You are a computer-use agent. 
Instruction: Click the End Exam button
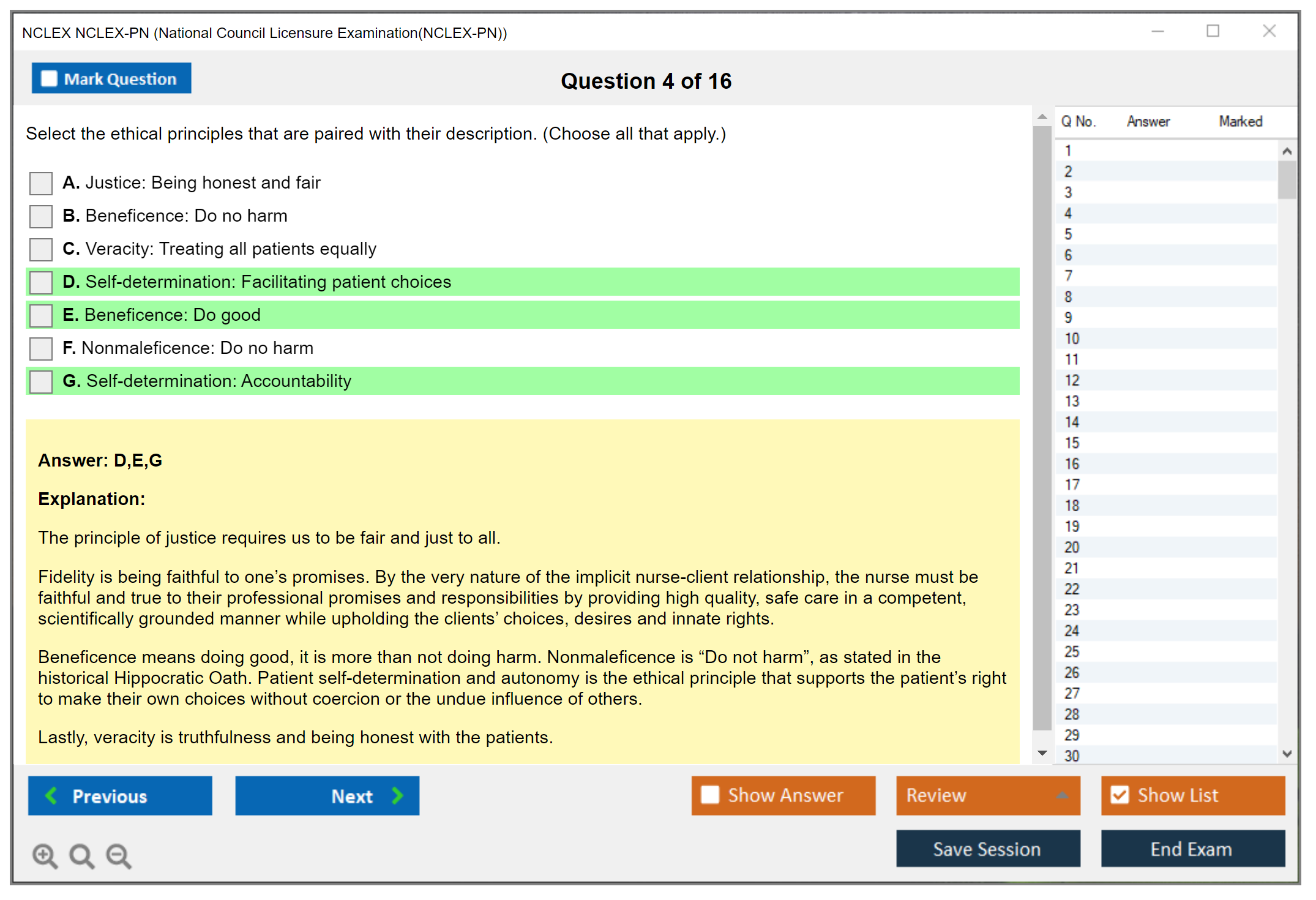click(1192, 849)
